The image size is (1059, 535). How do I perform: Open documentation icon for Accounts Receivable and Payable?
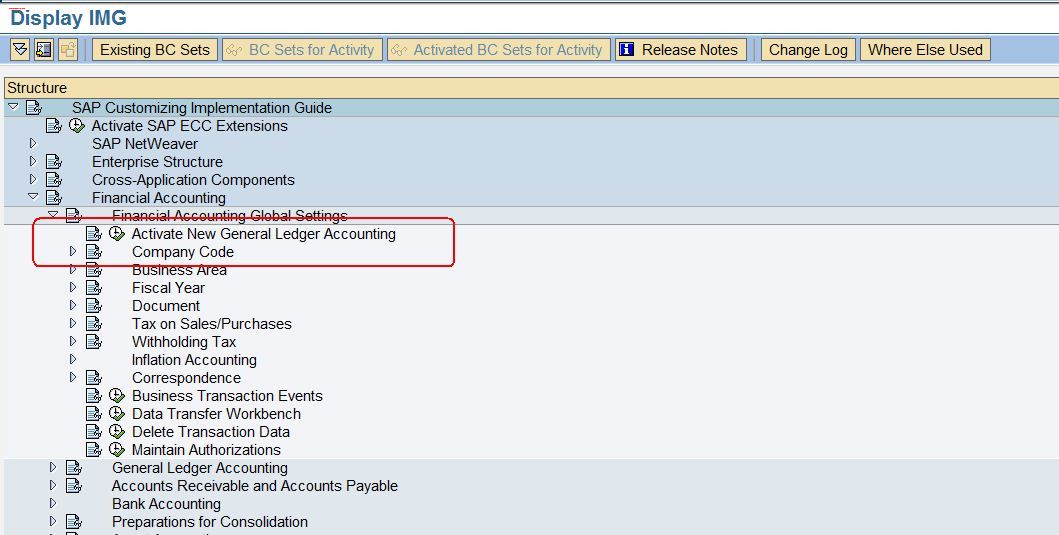click(74, 486)
